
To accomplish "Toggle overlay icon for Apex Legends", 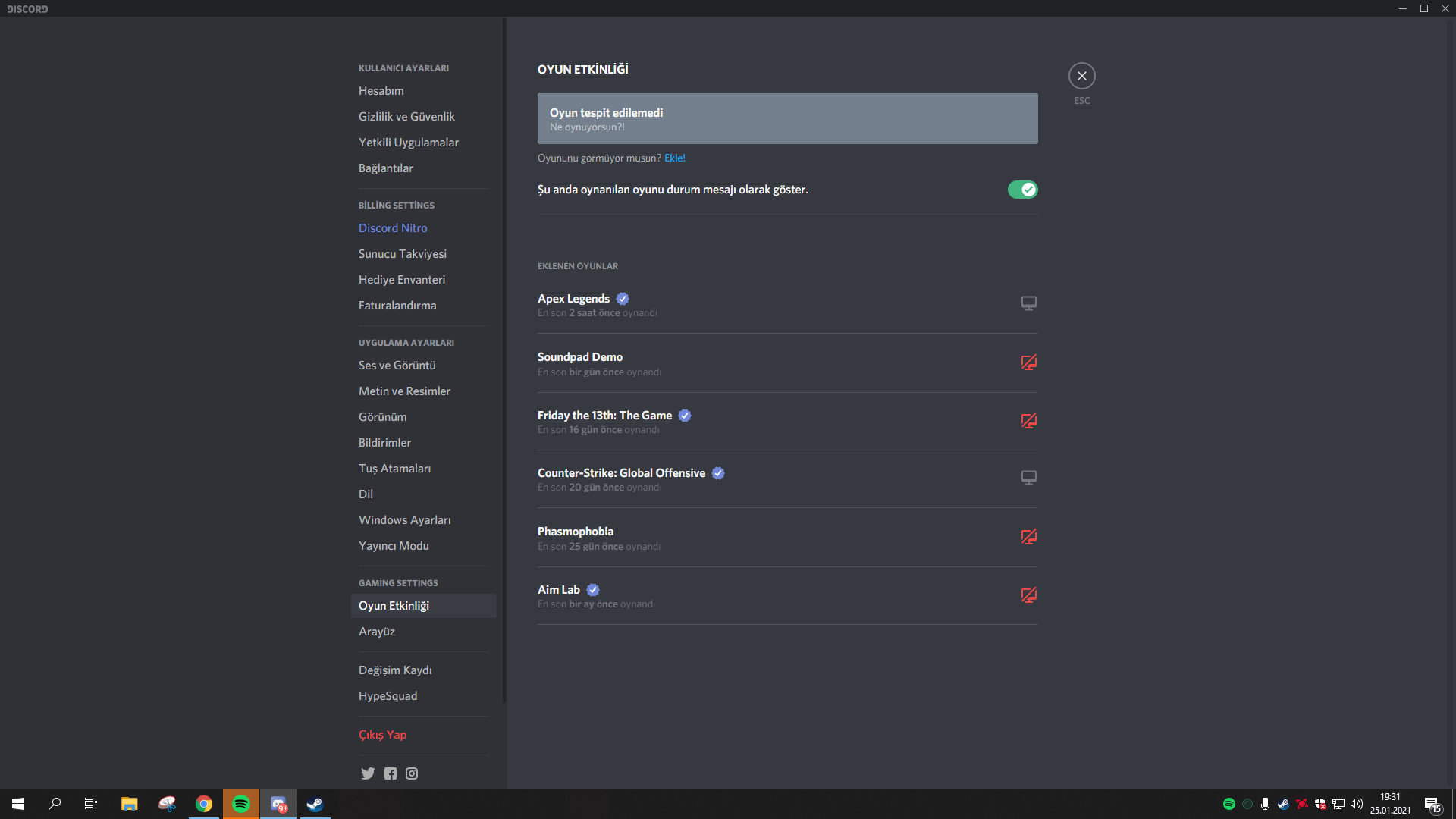I will tap(1028, 303).
